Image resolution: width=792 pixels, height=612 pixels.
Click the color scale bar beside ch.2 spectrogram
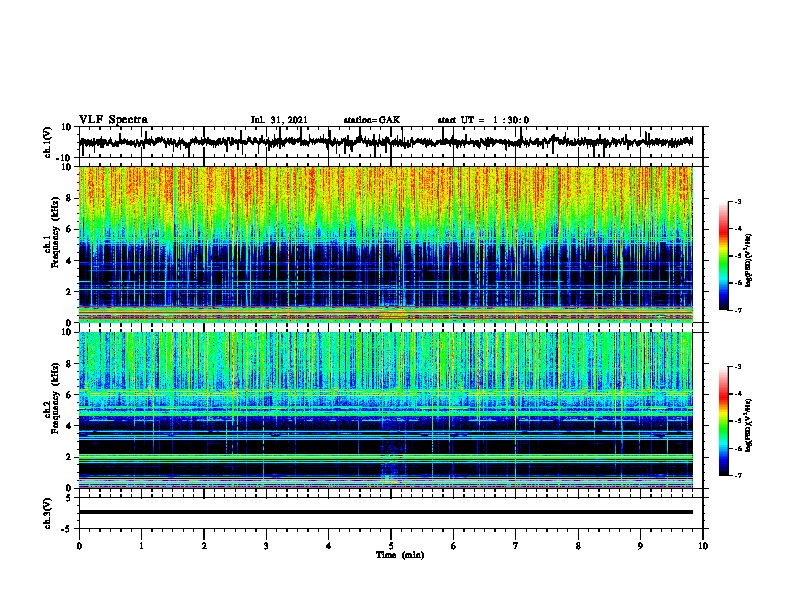(x=723, y=421)
